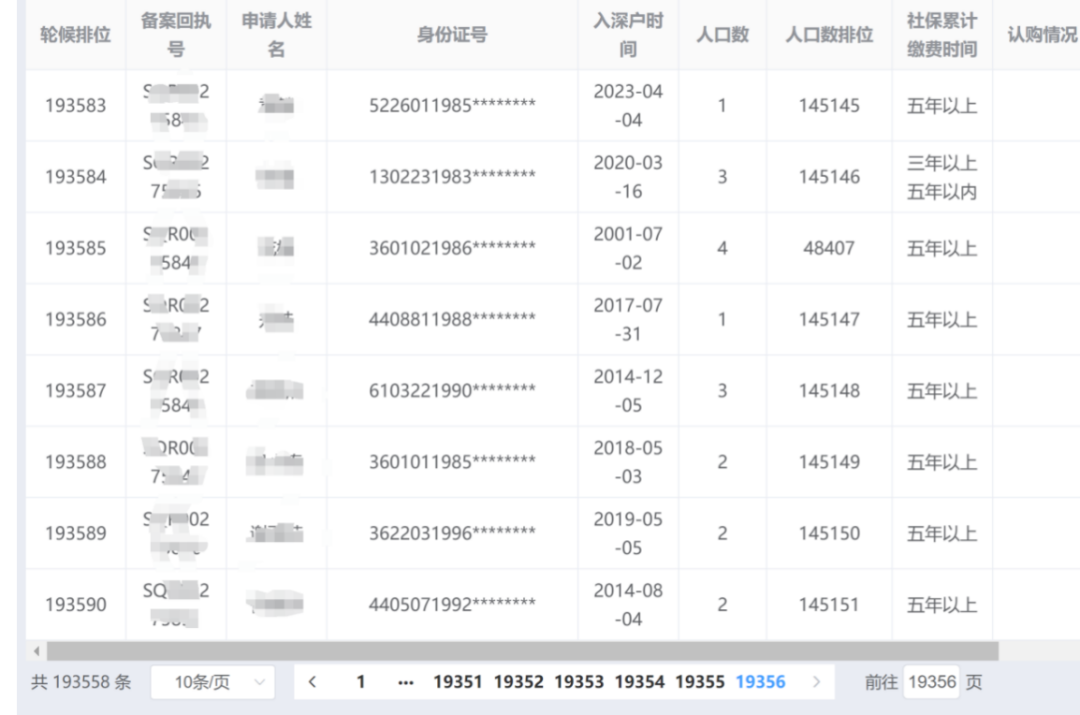Screen dimensions: 1080x715
Task: Go to page 19355
Action: [x=700, y=682]
